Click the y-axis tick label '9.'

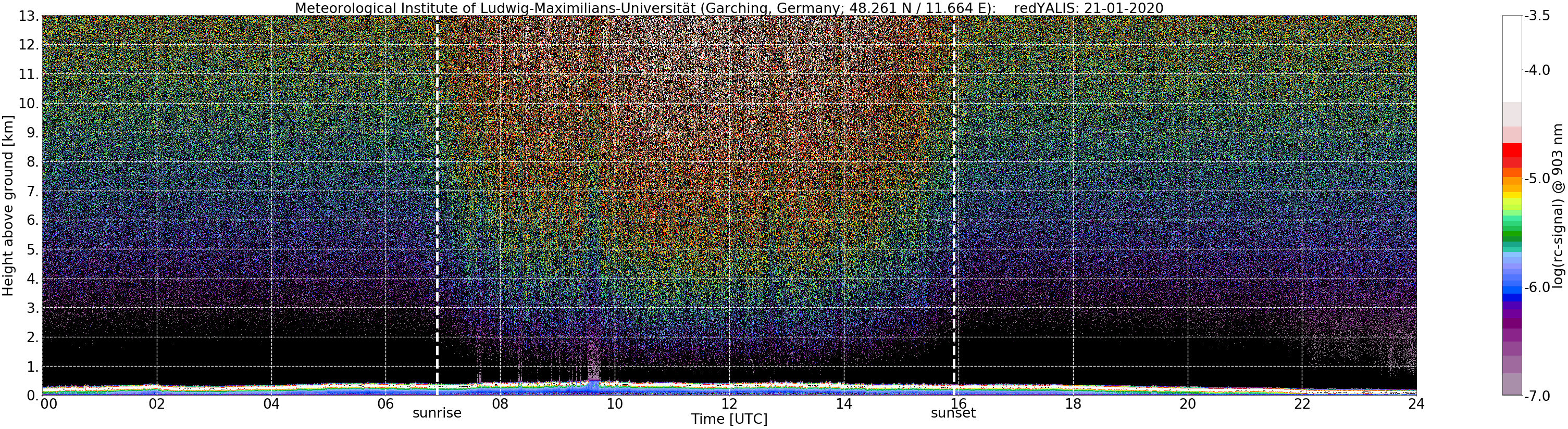pos(33,133)
